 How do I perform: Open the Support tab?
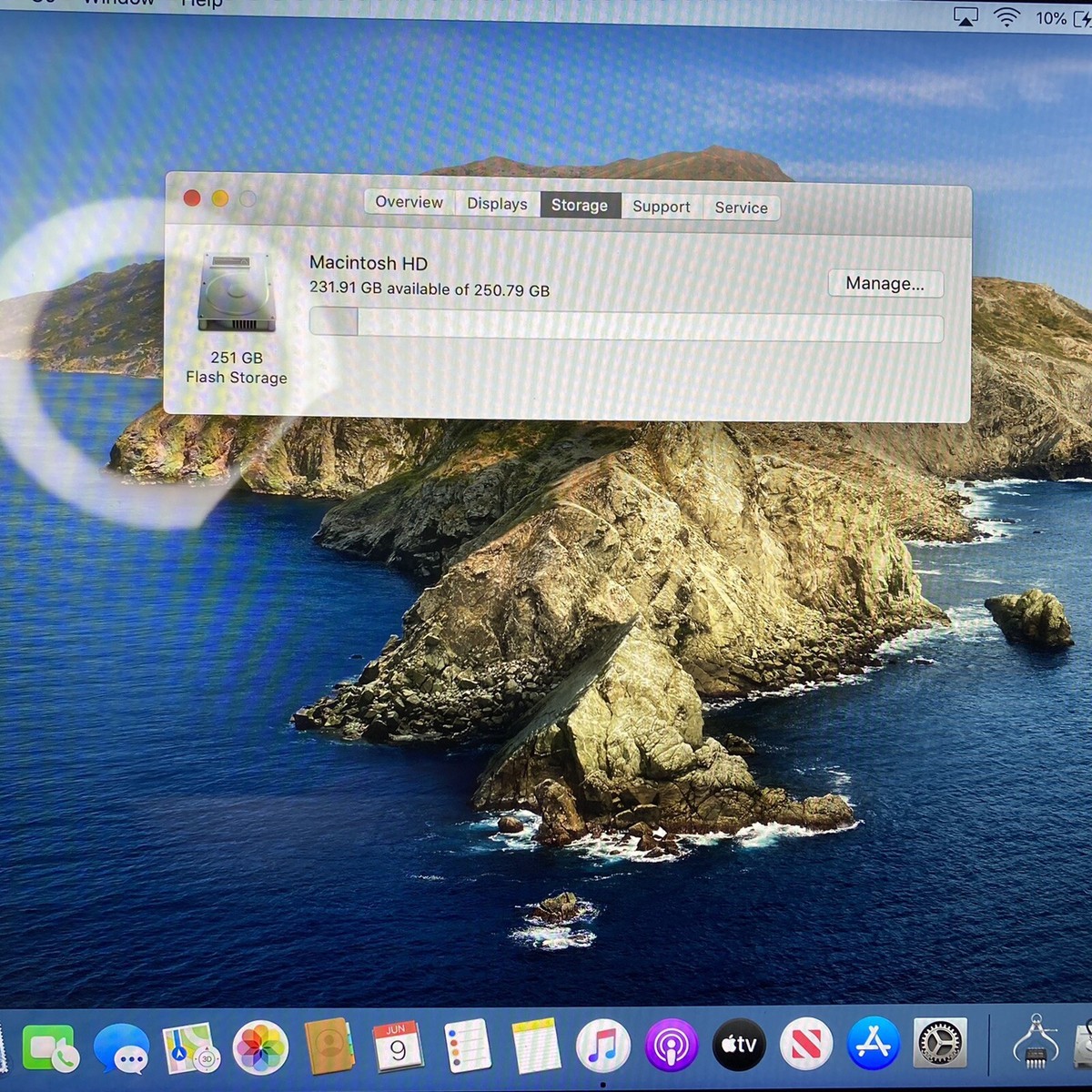pos(662,207)
